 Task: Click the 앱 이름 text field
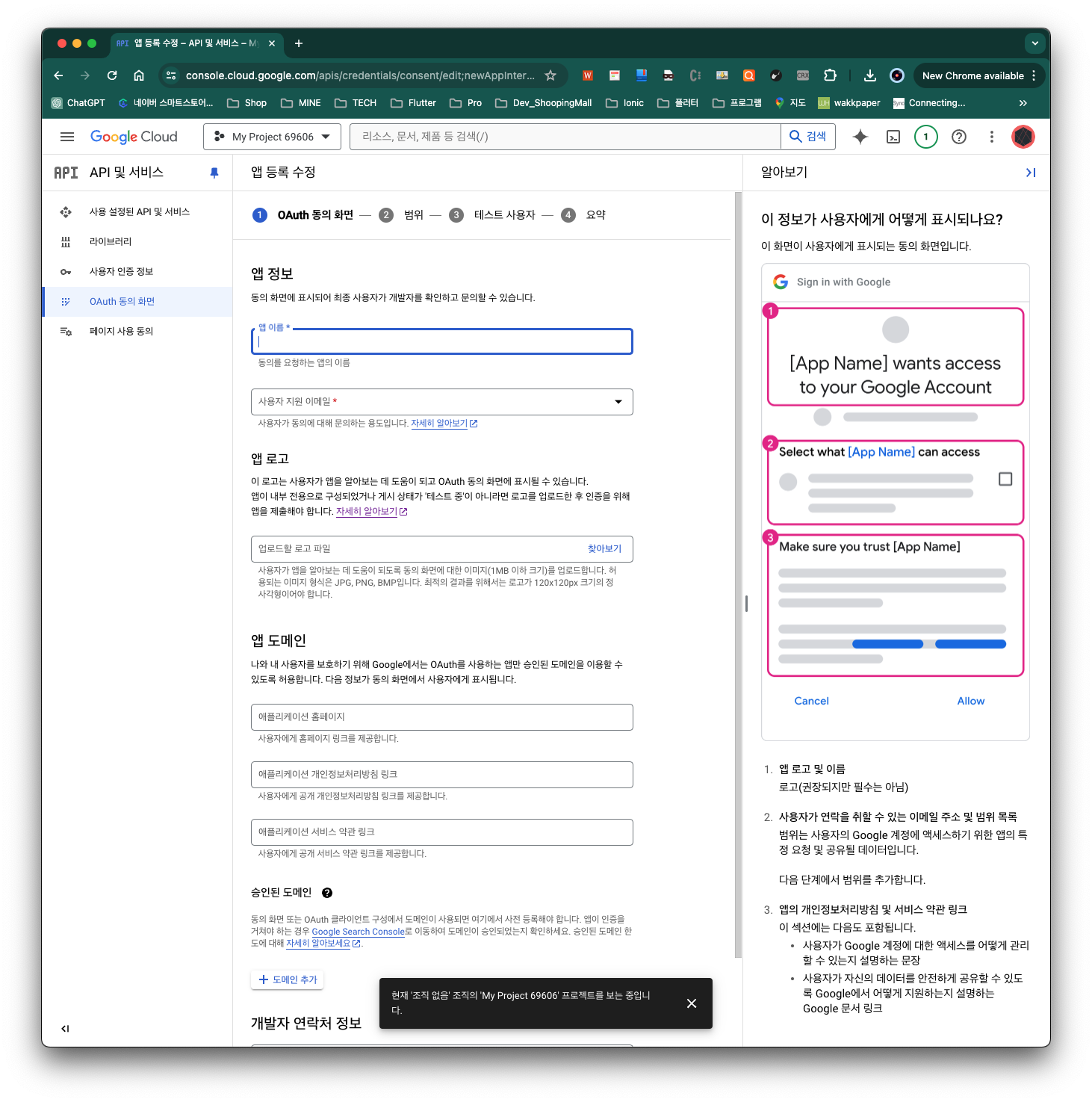(442, 342)
